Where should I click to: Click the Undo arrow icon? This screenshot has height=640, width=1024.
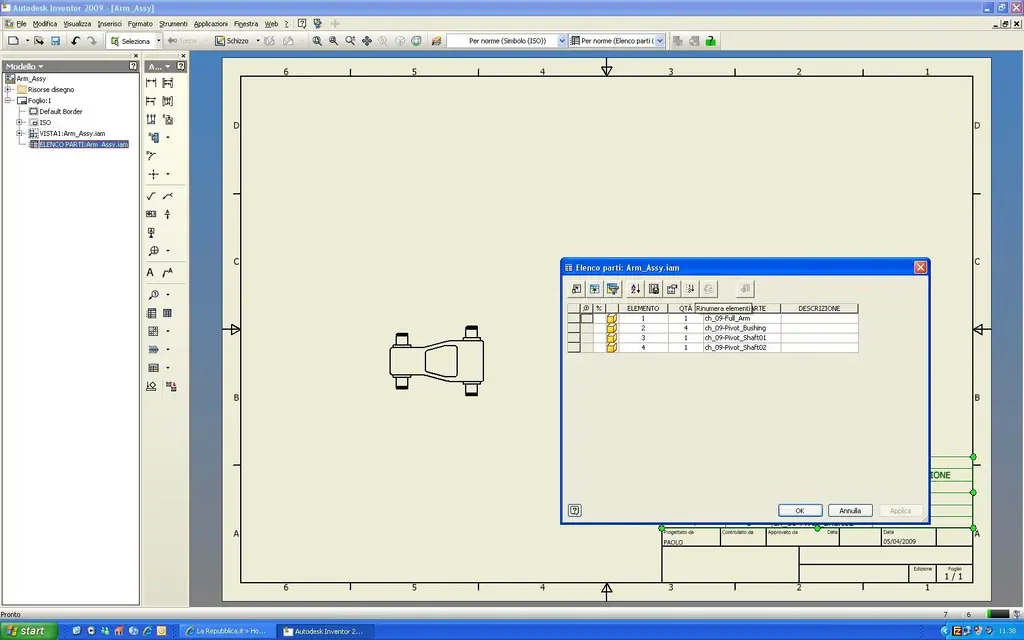click(75, 40)
